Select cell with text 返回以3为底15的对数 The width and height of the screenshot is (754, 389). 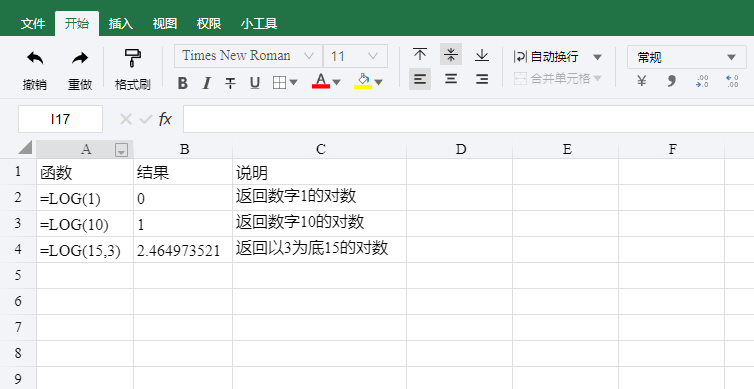tap(320, 250)
